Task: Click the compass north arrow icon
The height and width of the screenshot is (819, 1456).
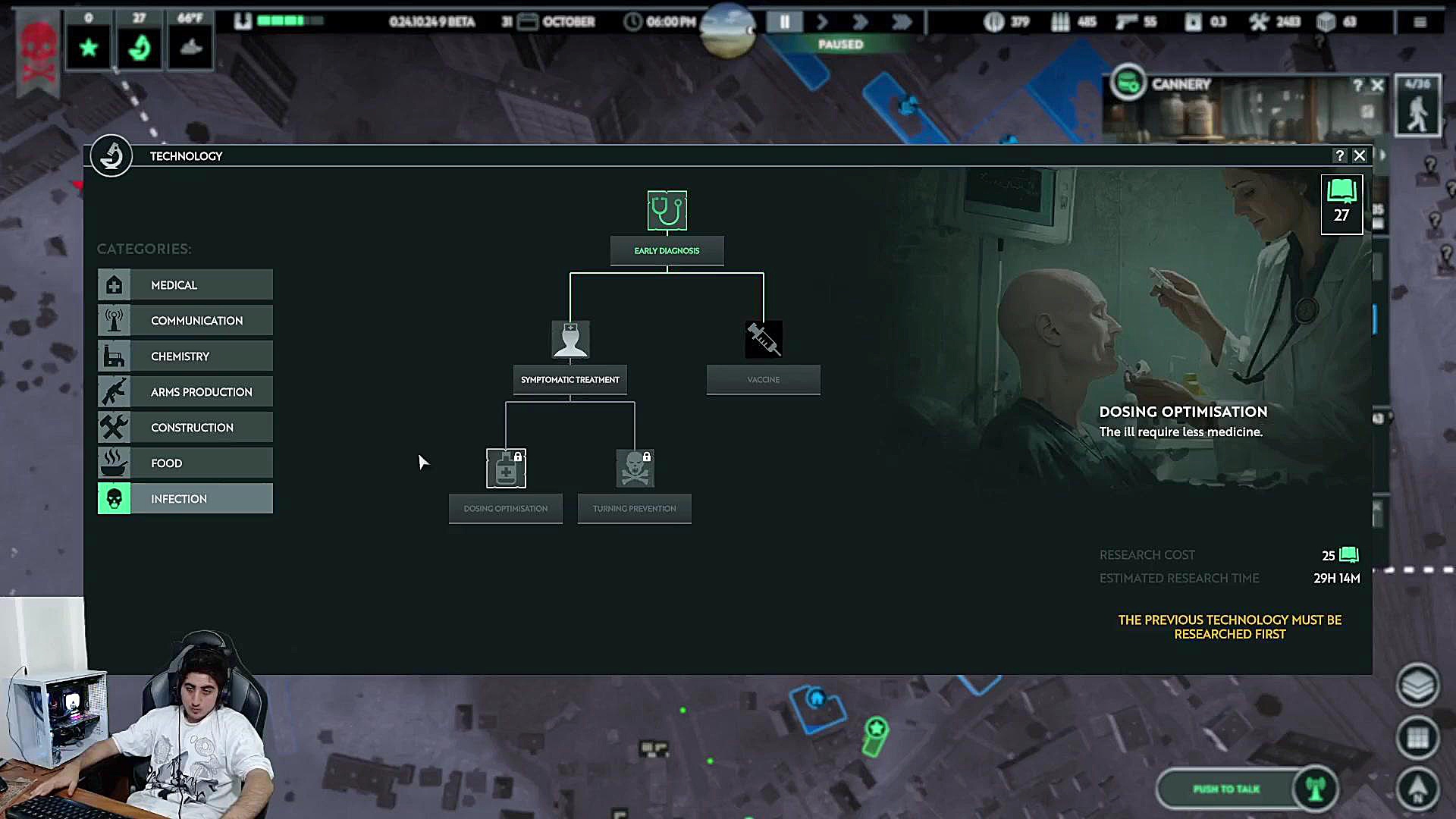Action: [x=1417, y=789]
